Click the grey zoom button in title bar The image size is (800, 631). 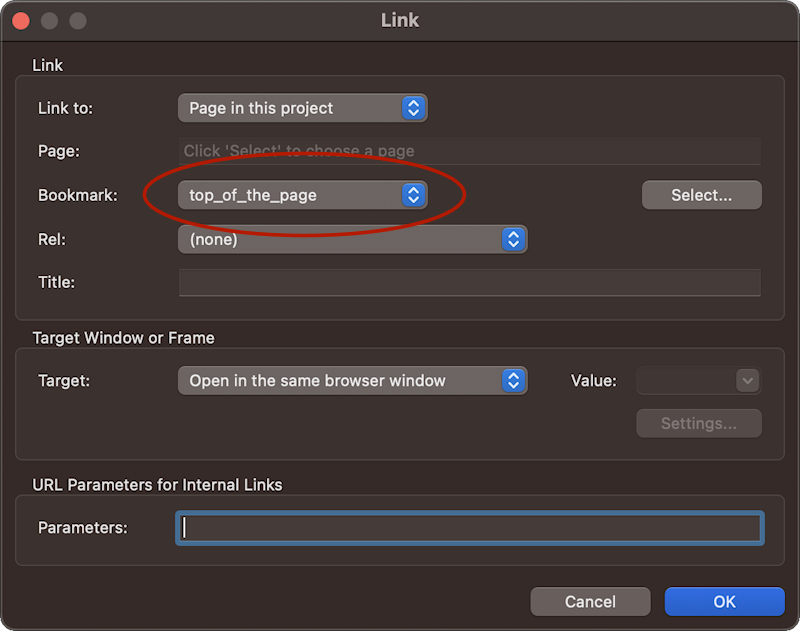pos(78,20)
